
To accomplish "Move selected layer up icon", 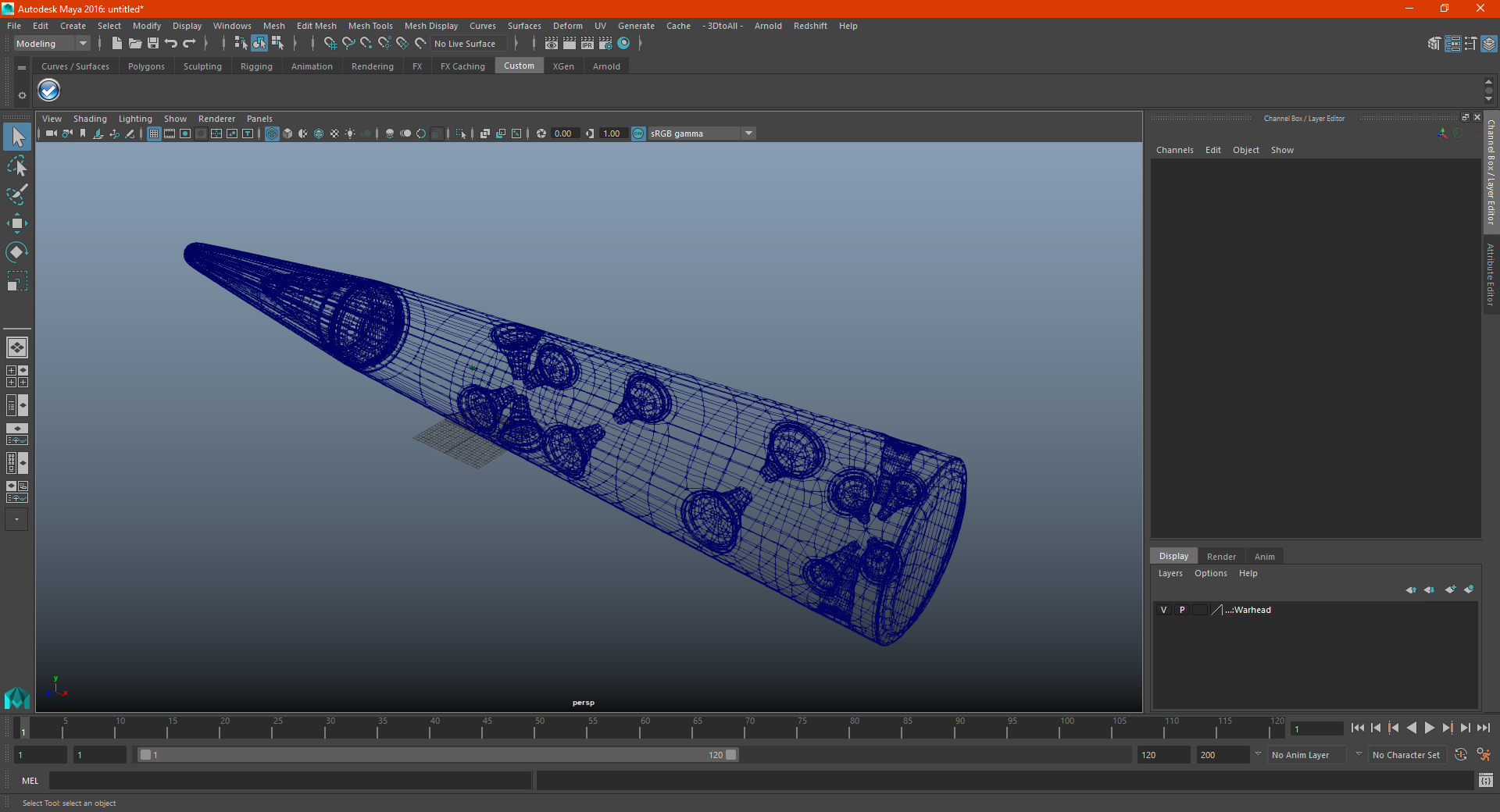I will pos(1411,589).
